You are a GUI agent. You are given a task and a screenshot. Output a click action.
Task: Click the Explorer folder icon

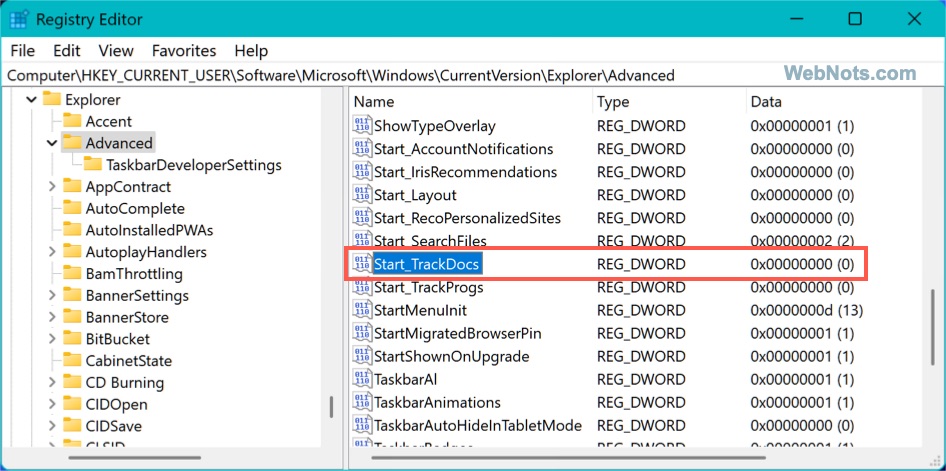coord(52,99)
